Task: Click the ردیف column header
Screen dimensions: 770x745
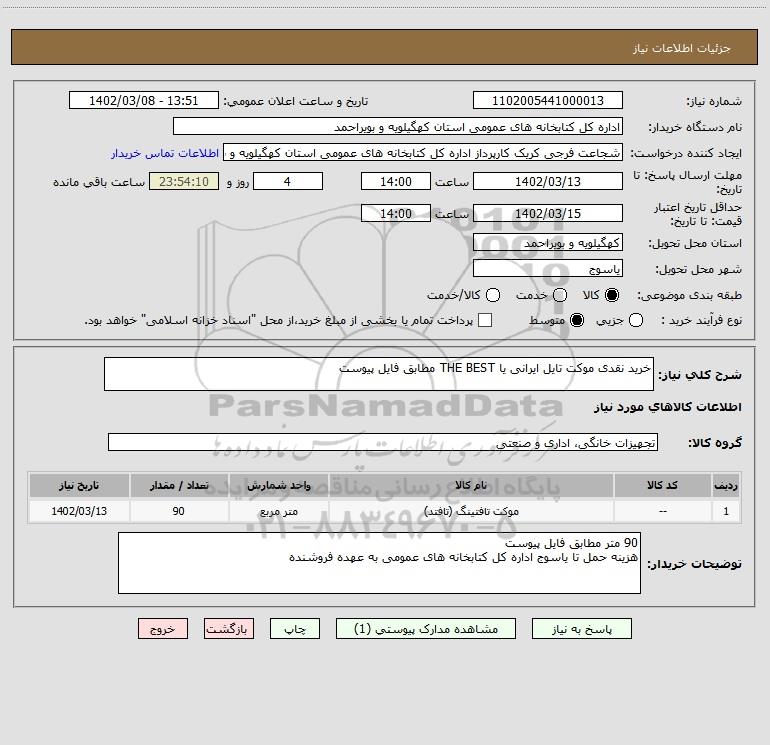Action: coord(726,485)
